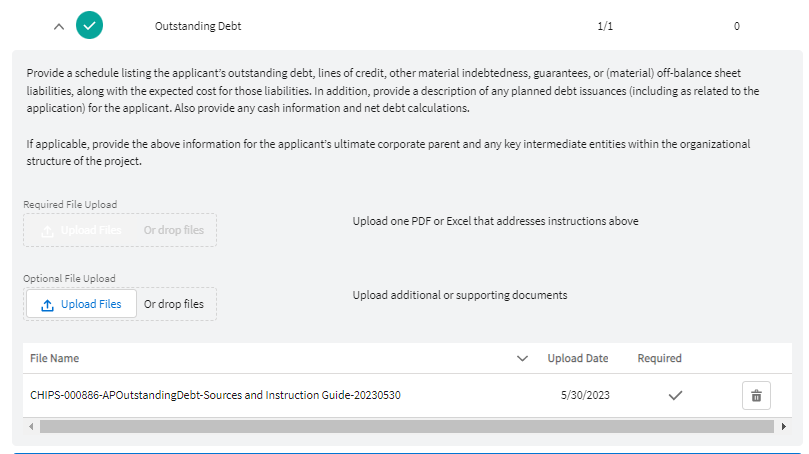Select the Outstanding Debt section title
This screenshot has height=454, width=809.
198,26
